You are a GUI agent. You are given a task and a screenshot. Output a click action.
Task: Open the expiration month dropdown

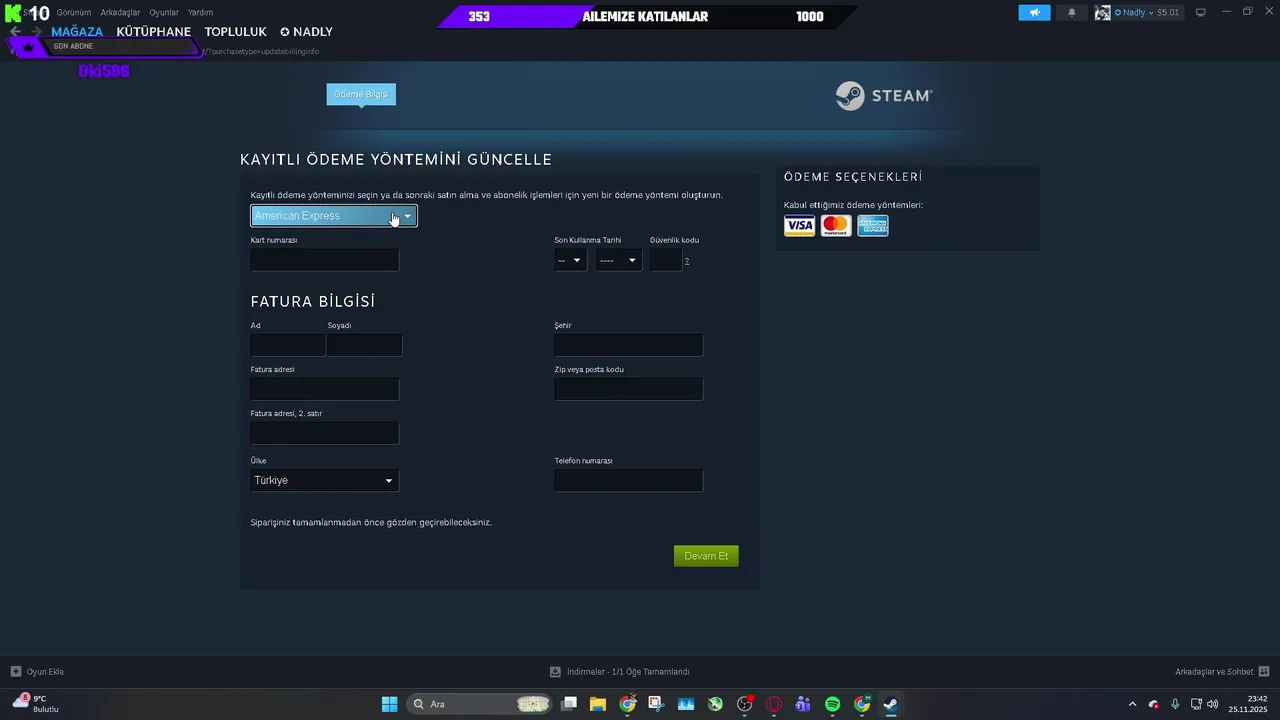[x=570, y=260]
